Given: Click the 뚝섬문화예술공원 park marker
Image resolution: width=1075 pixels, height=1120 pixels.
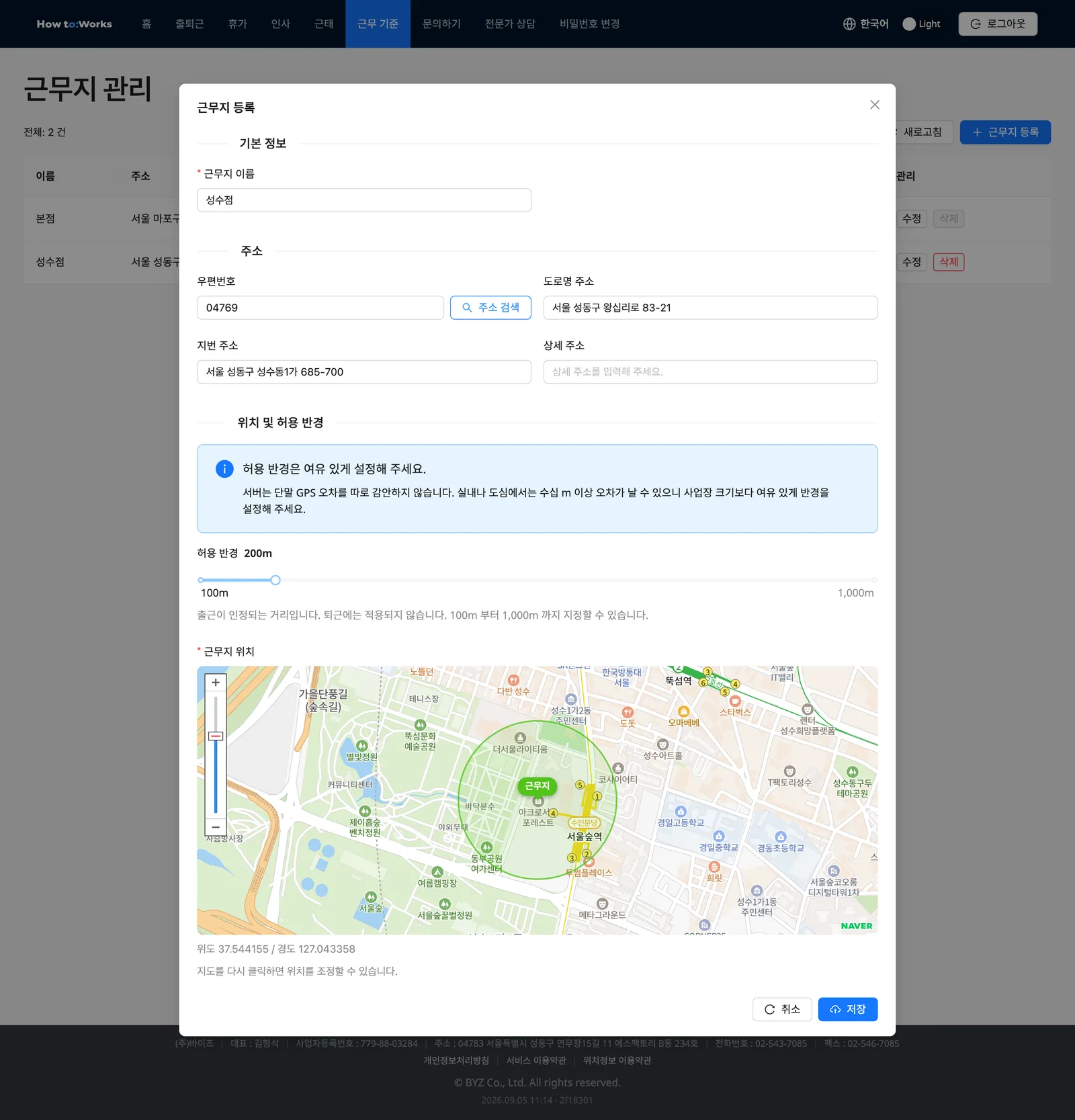Looking at the screenshot, I should 420,725.
